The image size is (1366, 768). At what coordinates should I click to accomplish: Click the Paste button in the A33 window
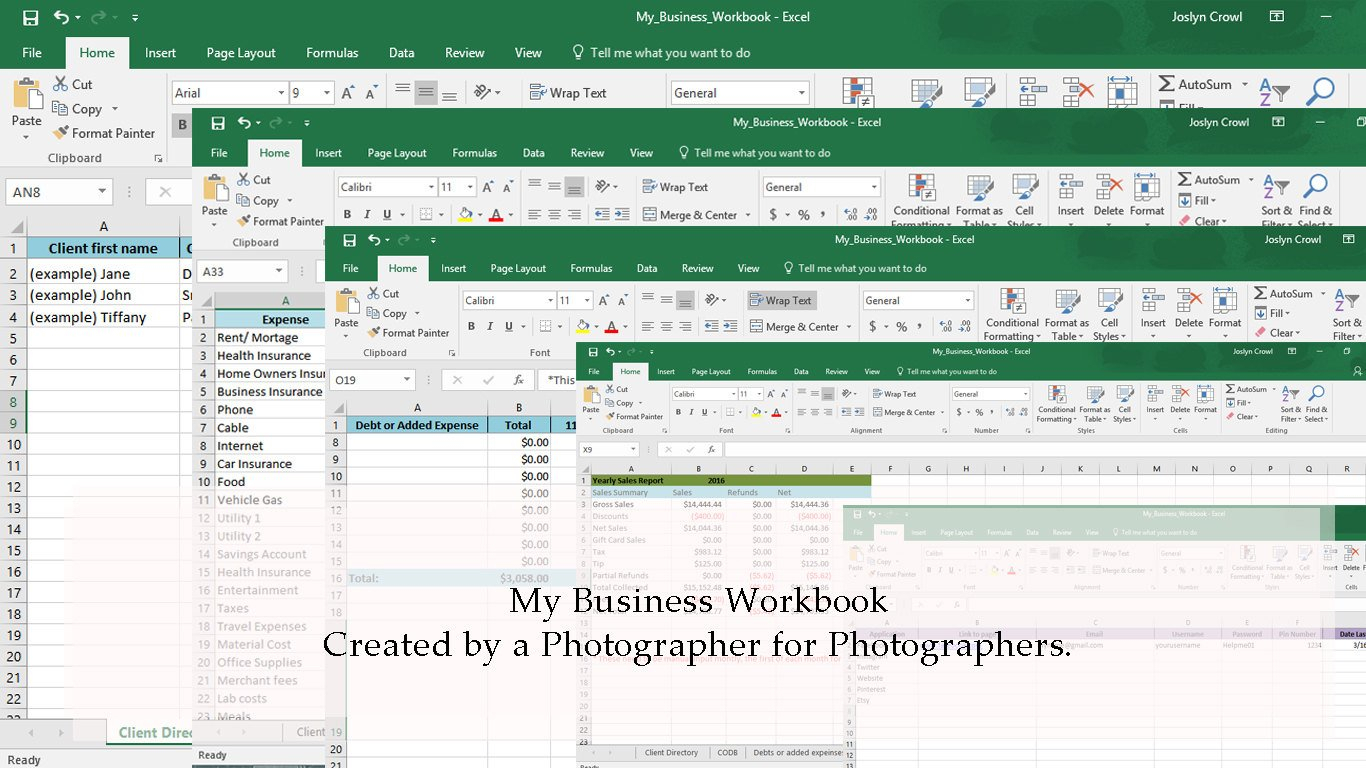(x=215, y=197)
